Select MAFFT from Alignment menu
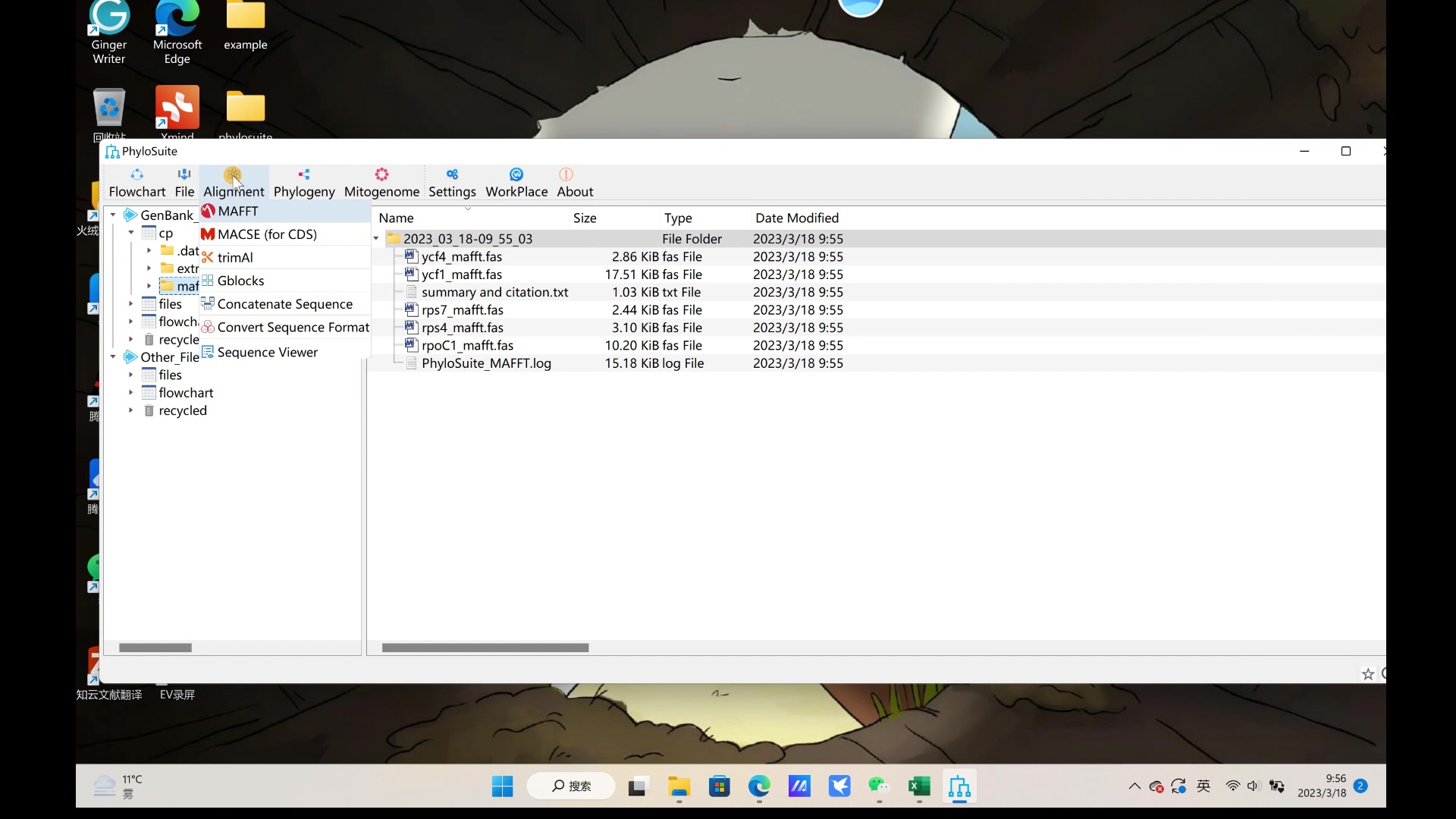This screenshot has height=819, width=1456. point(238,211)
